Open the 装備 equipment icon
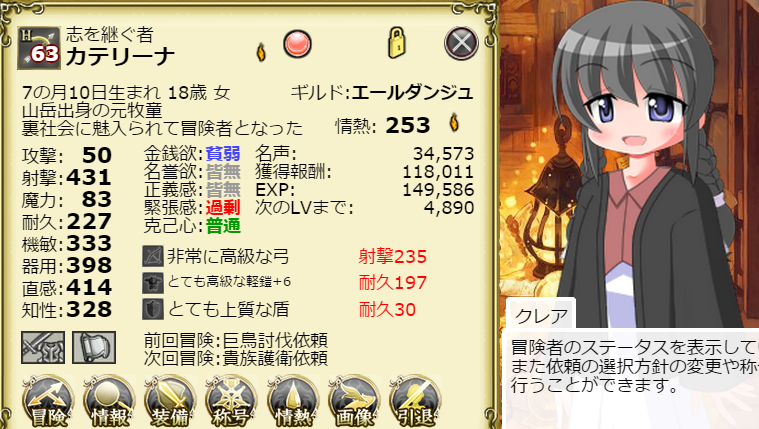Image resolution: width=759 pixels, height=429 pixels. click(170, 400)
